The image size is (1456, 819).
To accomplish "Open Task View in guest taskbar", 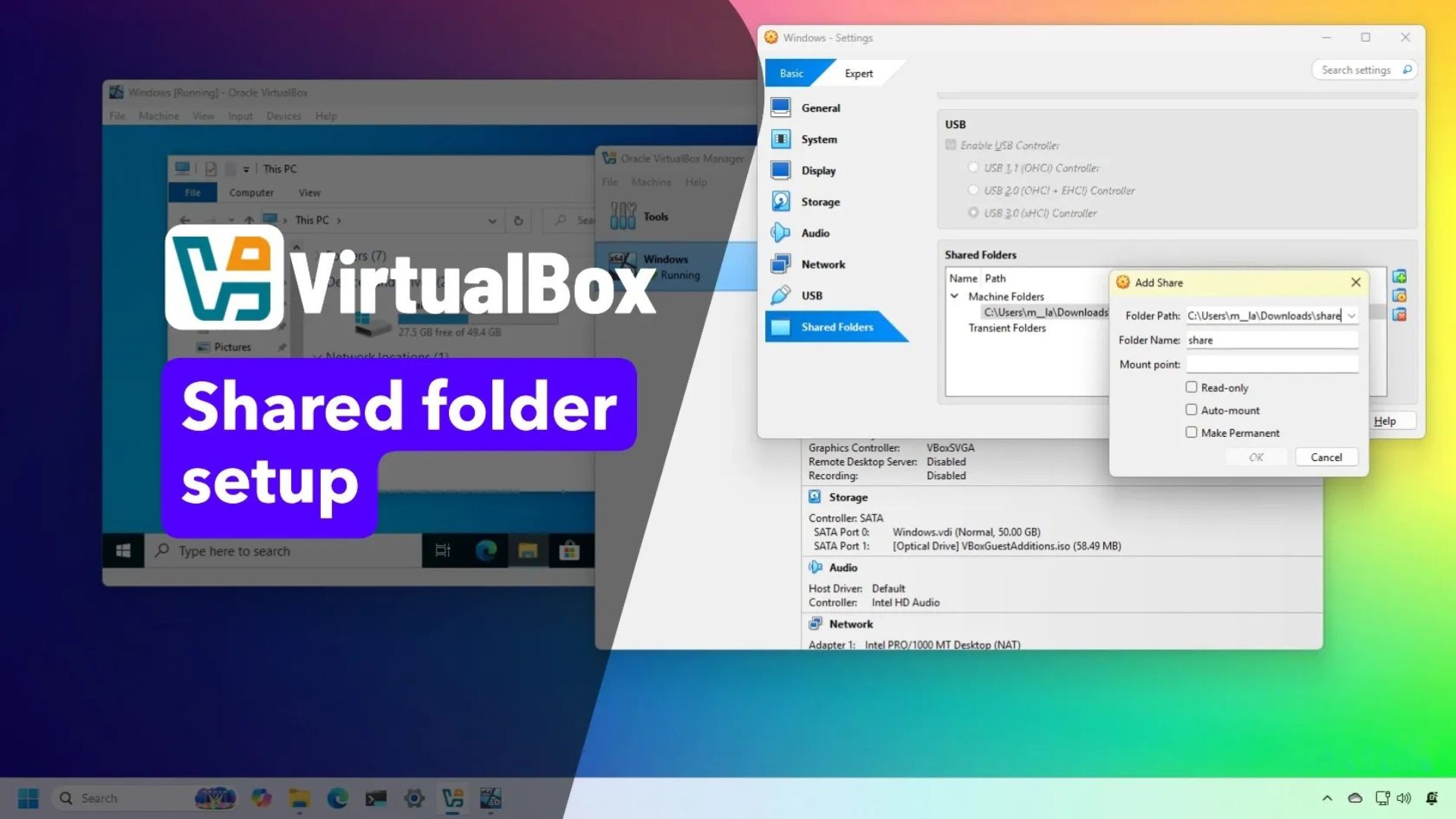I will (443, 551).
